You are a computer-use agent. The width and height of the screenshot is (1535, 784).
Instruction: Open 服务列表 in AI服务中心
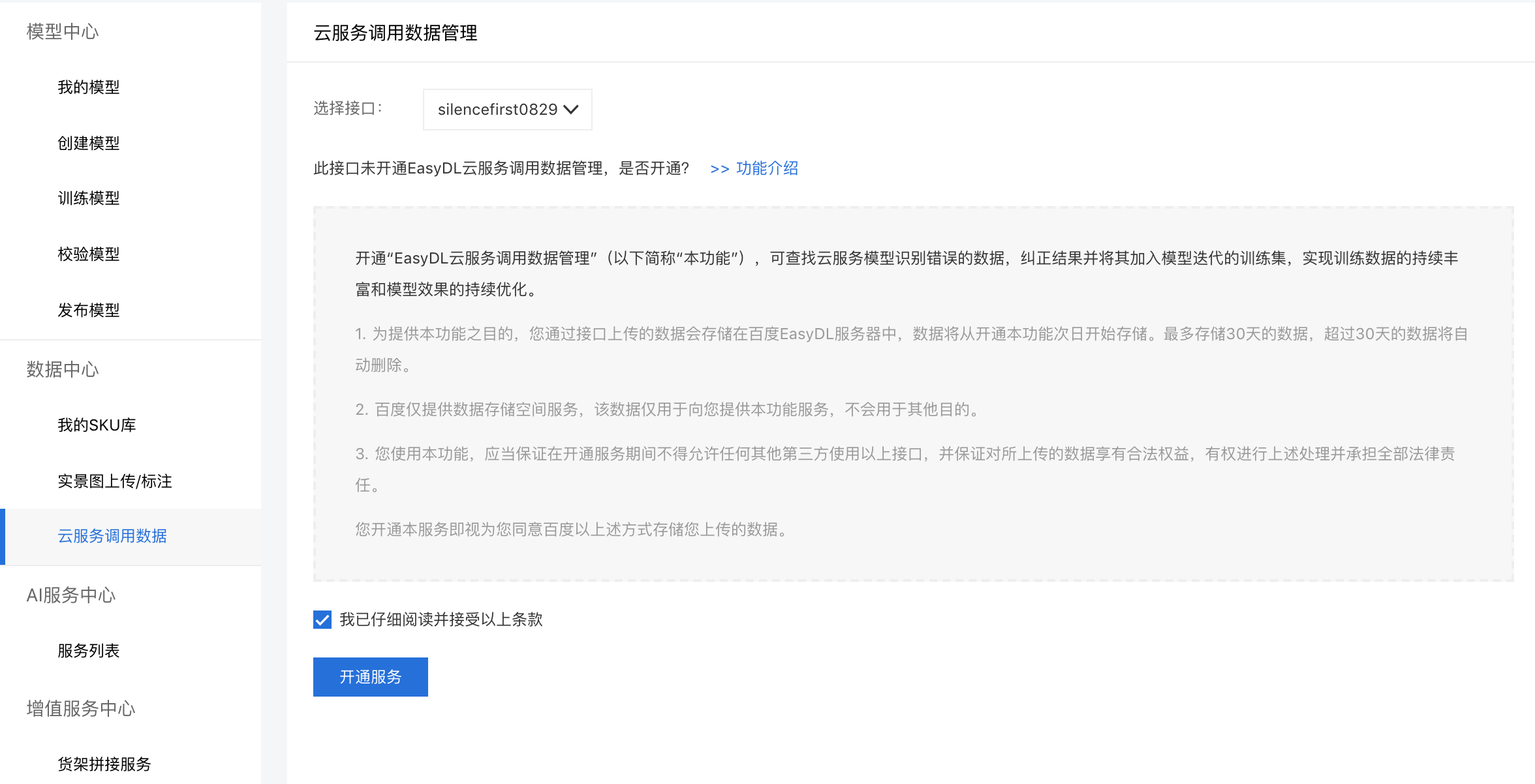(x=89, y=651)
